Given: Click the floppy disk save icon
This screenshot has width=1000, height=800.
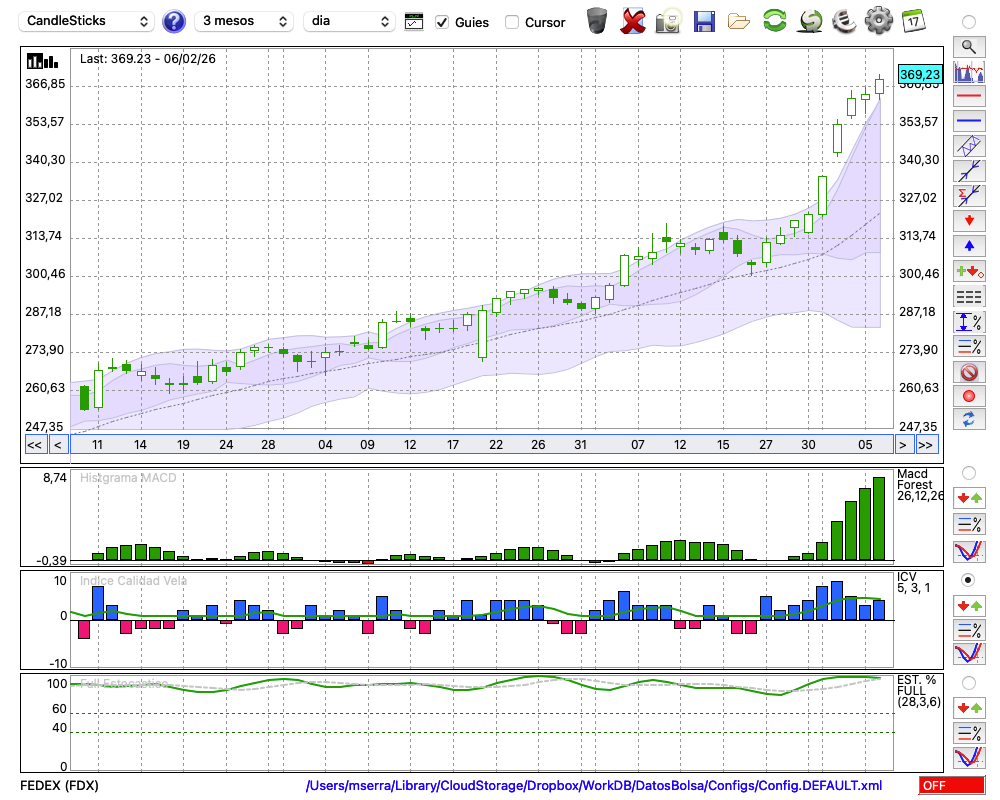Looking at the screenshot, I should [x=704, y=21].
